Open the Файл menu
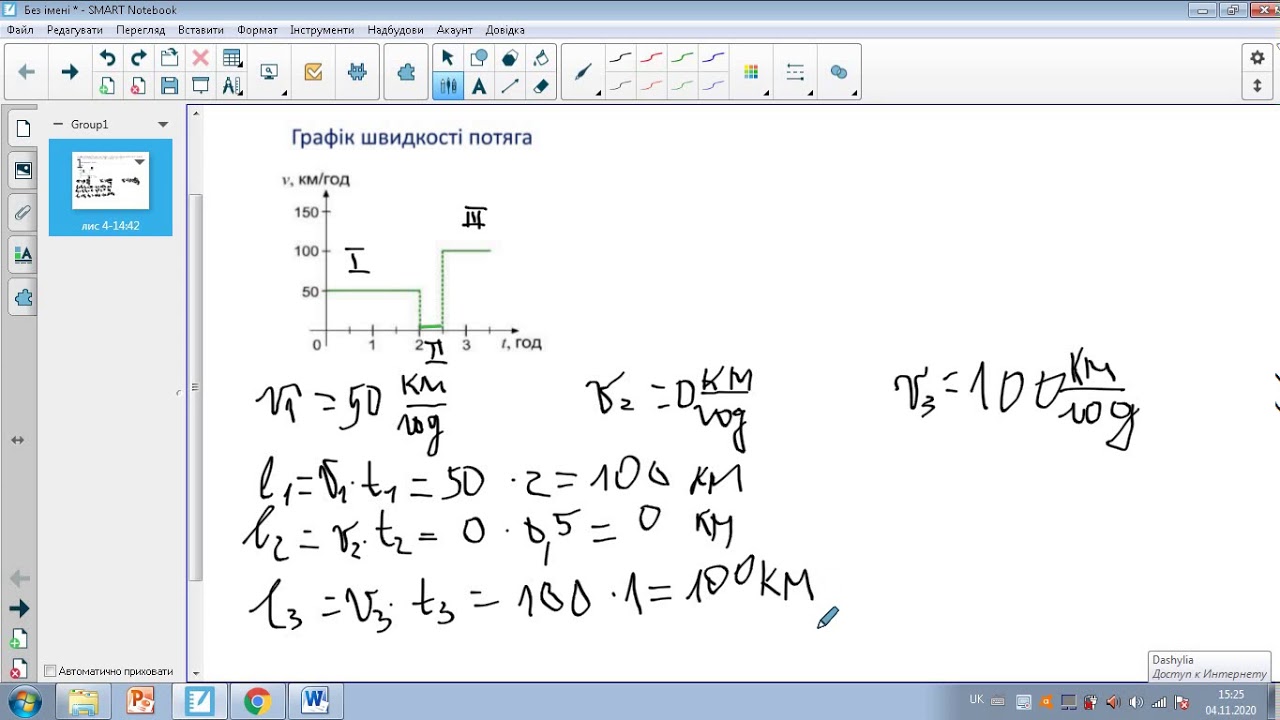The height and width of the screenshot is (720, 1280). coord(20,30)
